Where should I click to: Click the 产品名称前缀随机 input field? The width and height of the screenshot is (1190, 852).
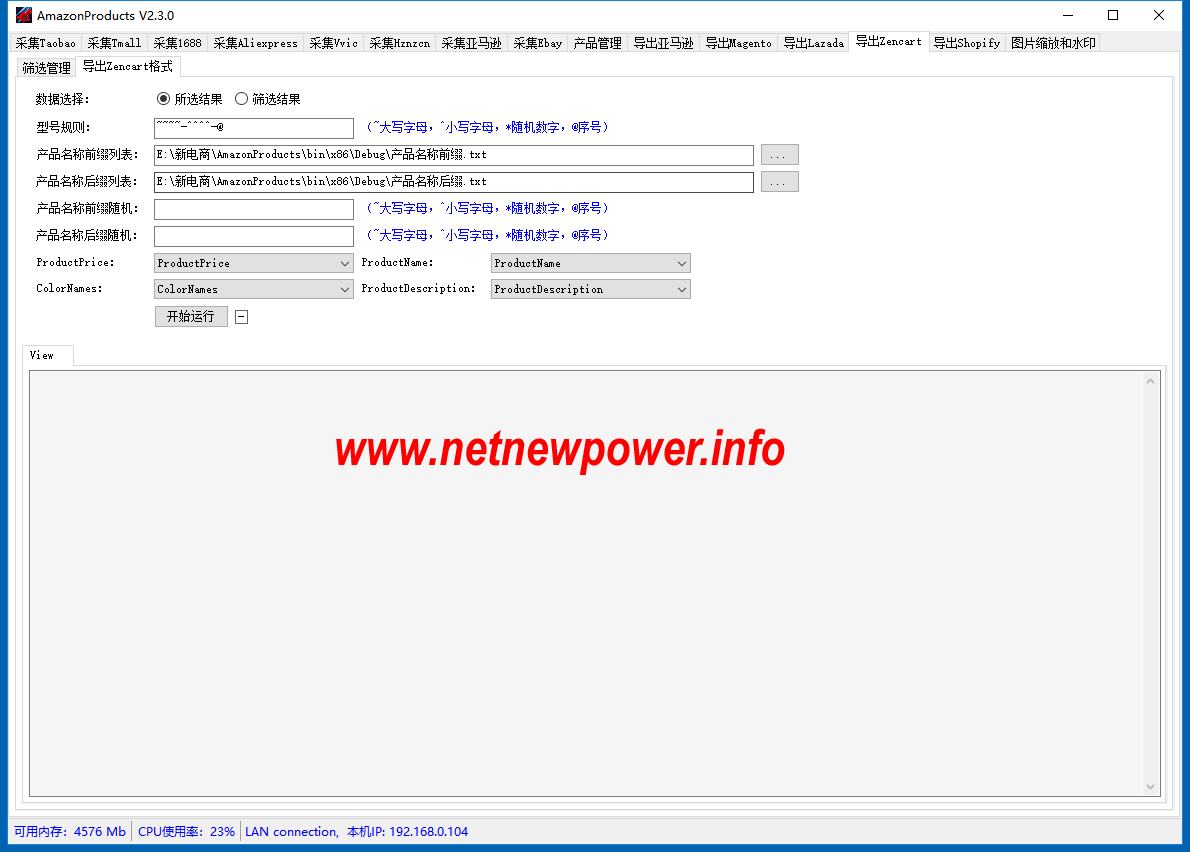click(253, 209)
